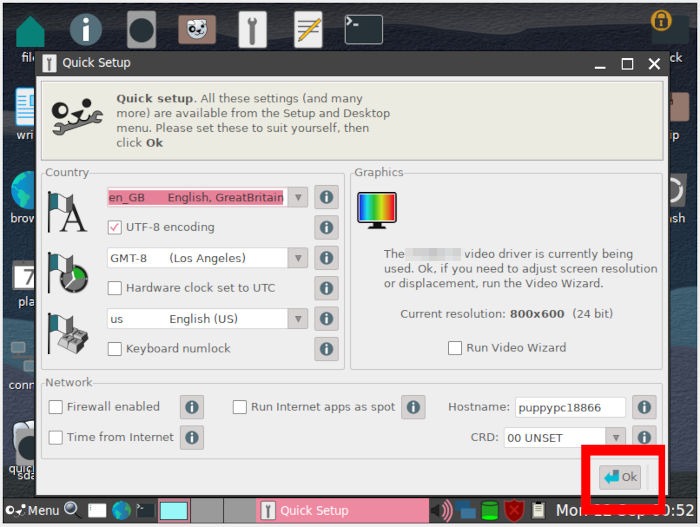Viewport: 700px width, 527px height.
Task: Show info for Keyboard numlock
Action: tap(326, 348)
